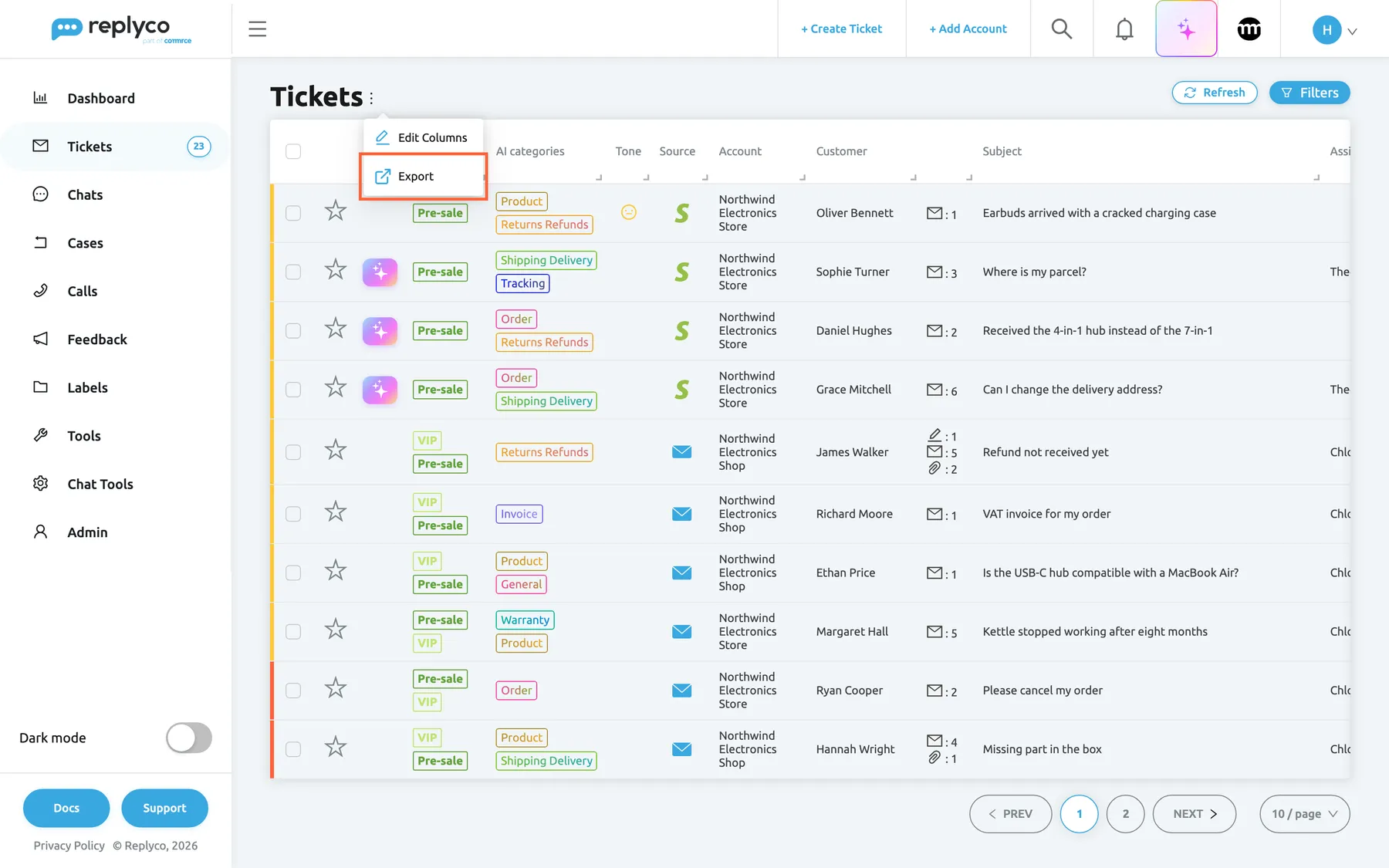The width and height of the screenshot is (1389, 868).
Task: Open the 'Refund not received yet' ticket subject
Action: tap(1046, 452)
